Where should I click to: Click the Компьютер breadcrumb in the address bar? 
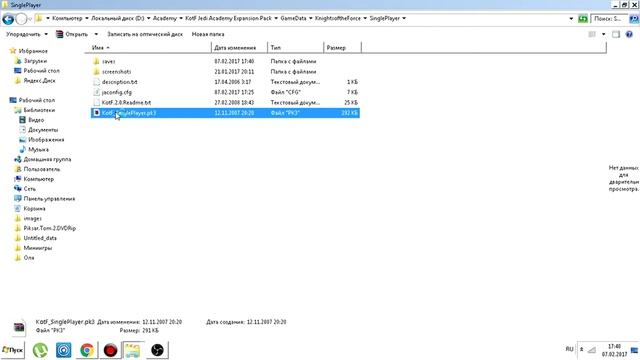click(67, 18)
